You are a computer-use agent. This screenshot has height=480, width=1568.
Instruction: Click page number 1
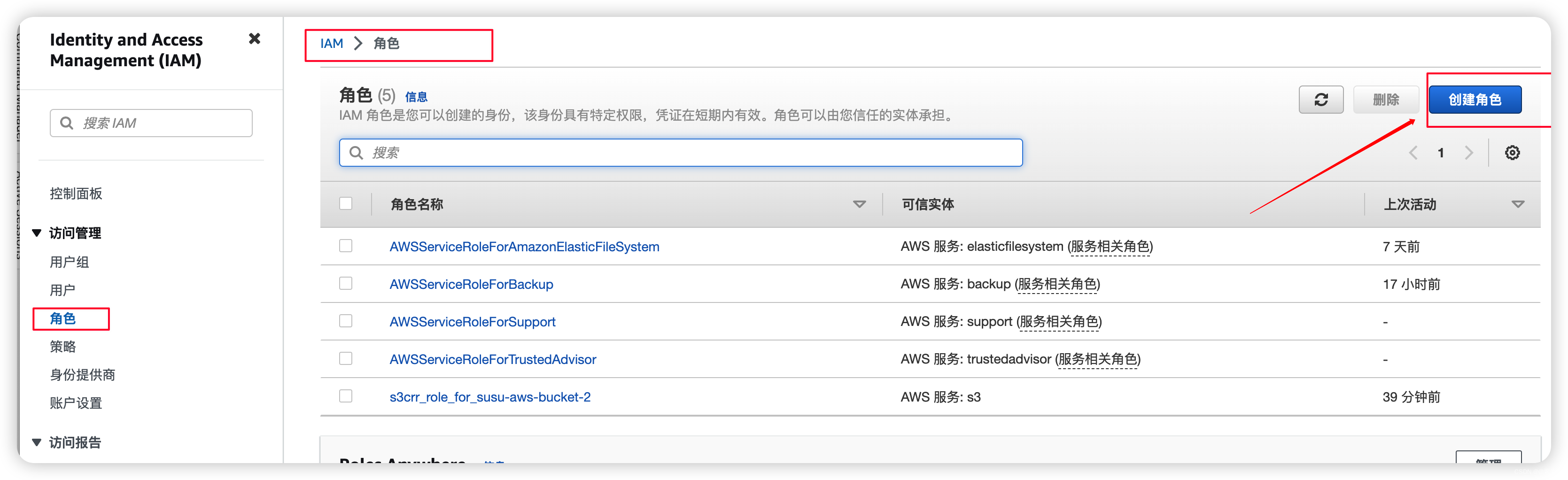1441,153
